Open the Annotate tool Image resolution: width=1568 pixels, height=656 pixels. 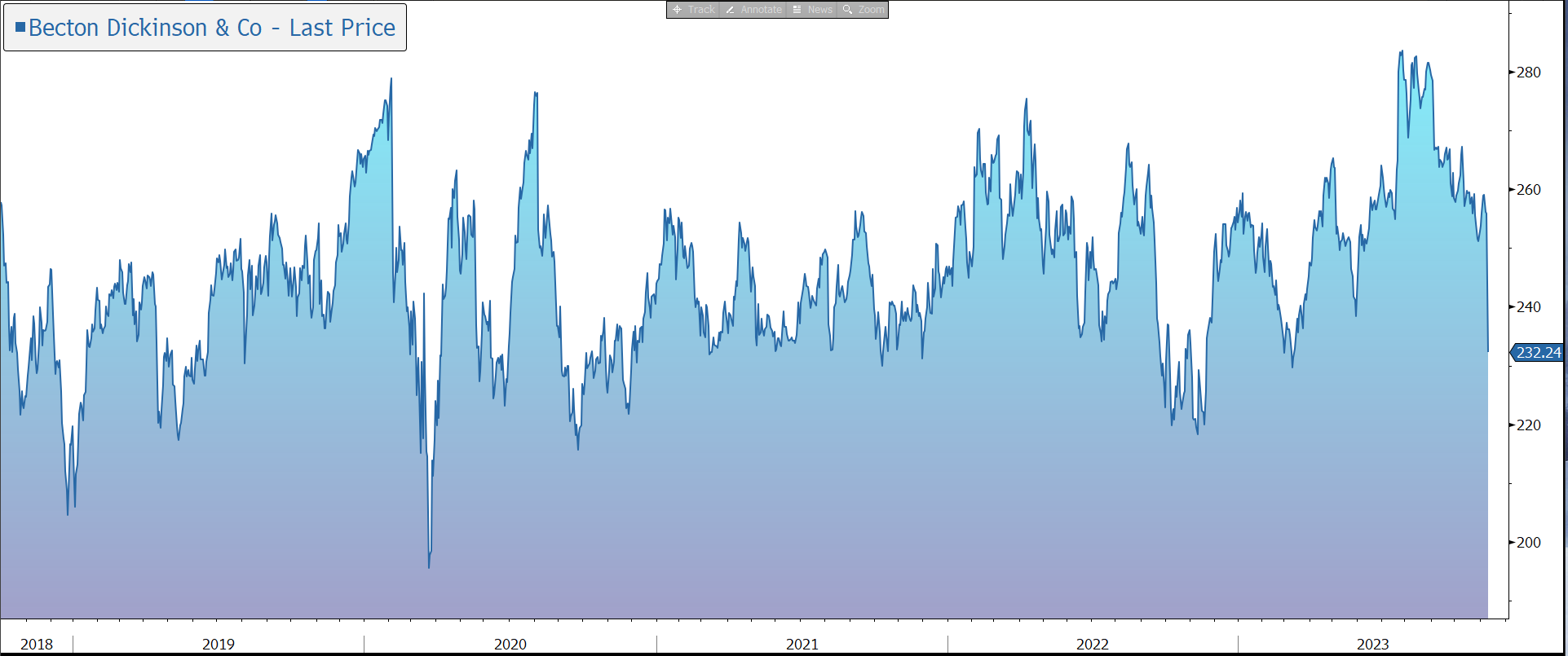753,10
